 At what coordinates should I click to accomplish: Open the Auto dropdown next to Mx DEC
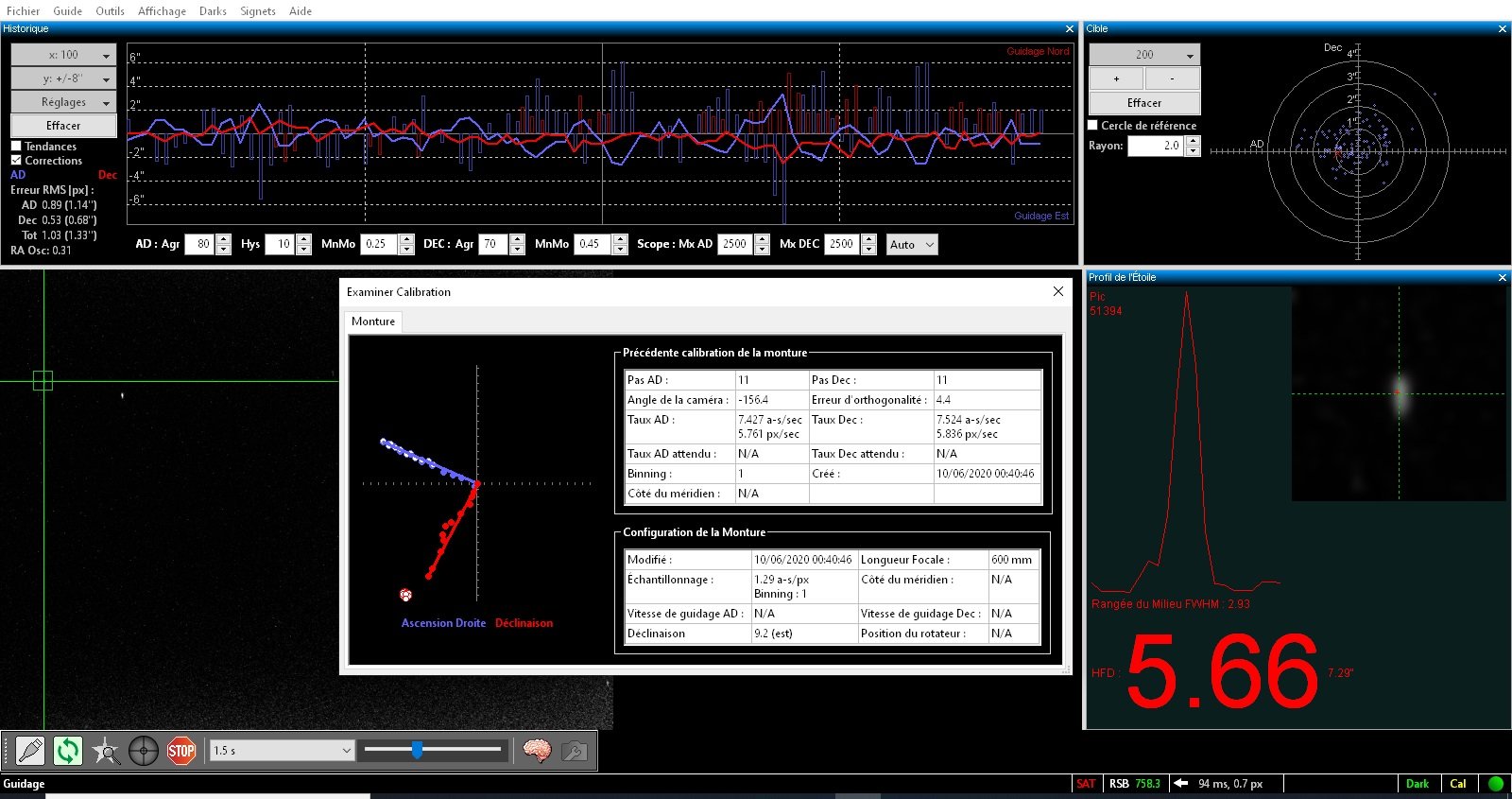pos(912,245)
